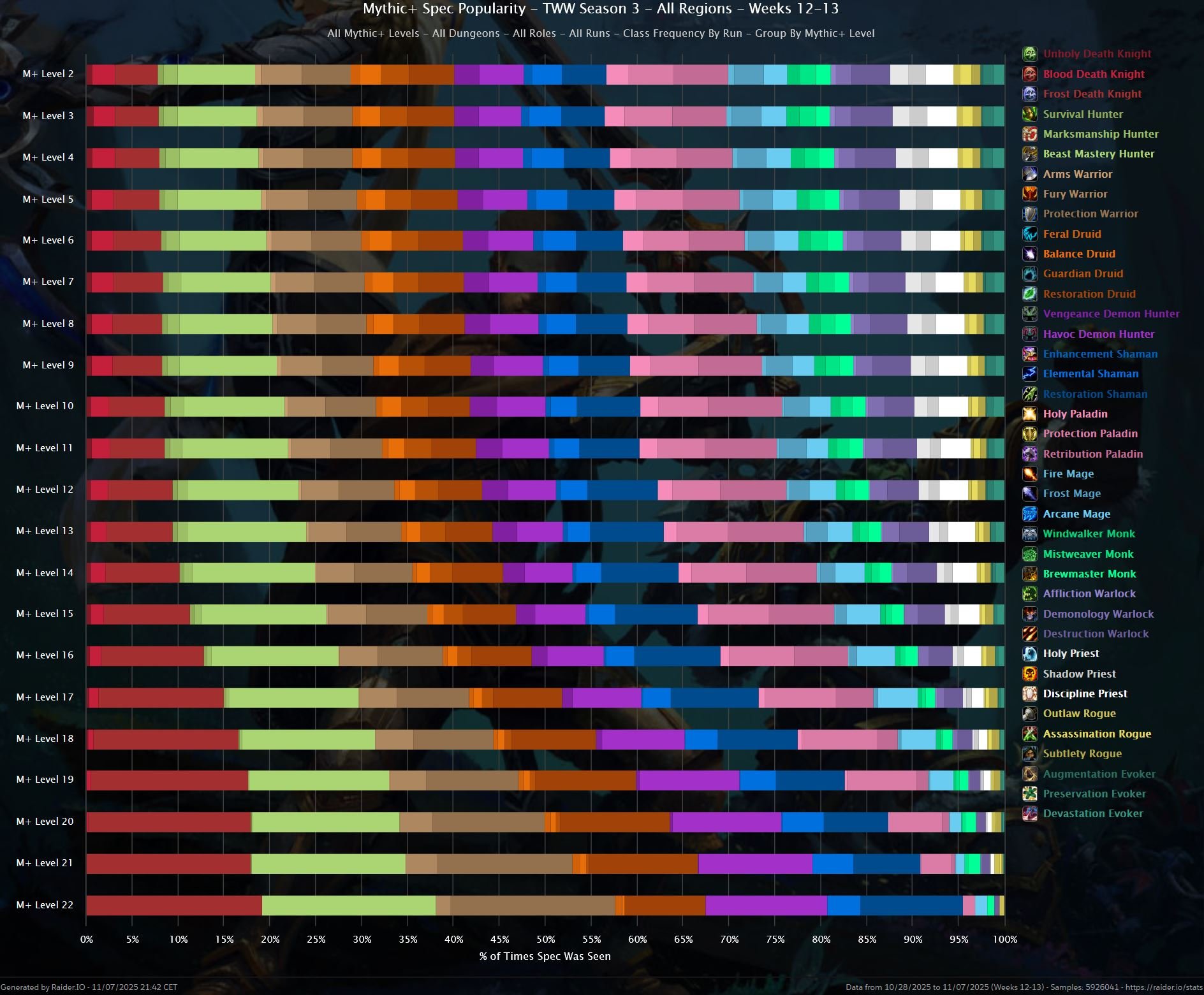Select the Holy Paladin legend icon
Screen dimensions: 1204x995
click(x=1030, y=414)
